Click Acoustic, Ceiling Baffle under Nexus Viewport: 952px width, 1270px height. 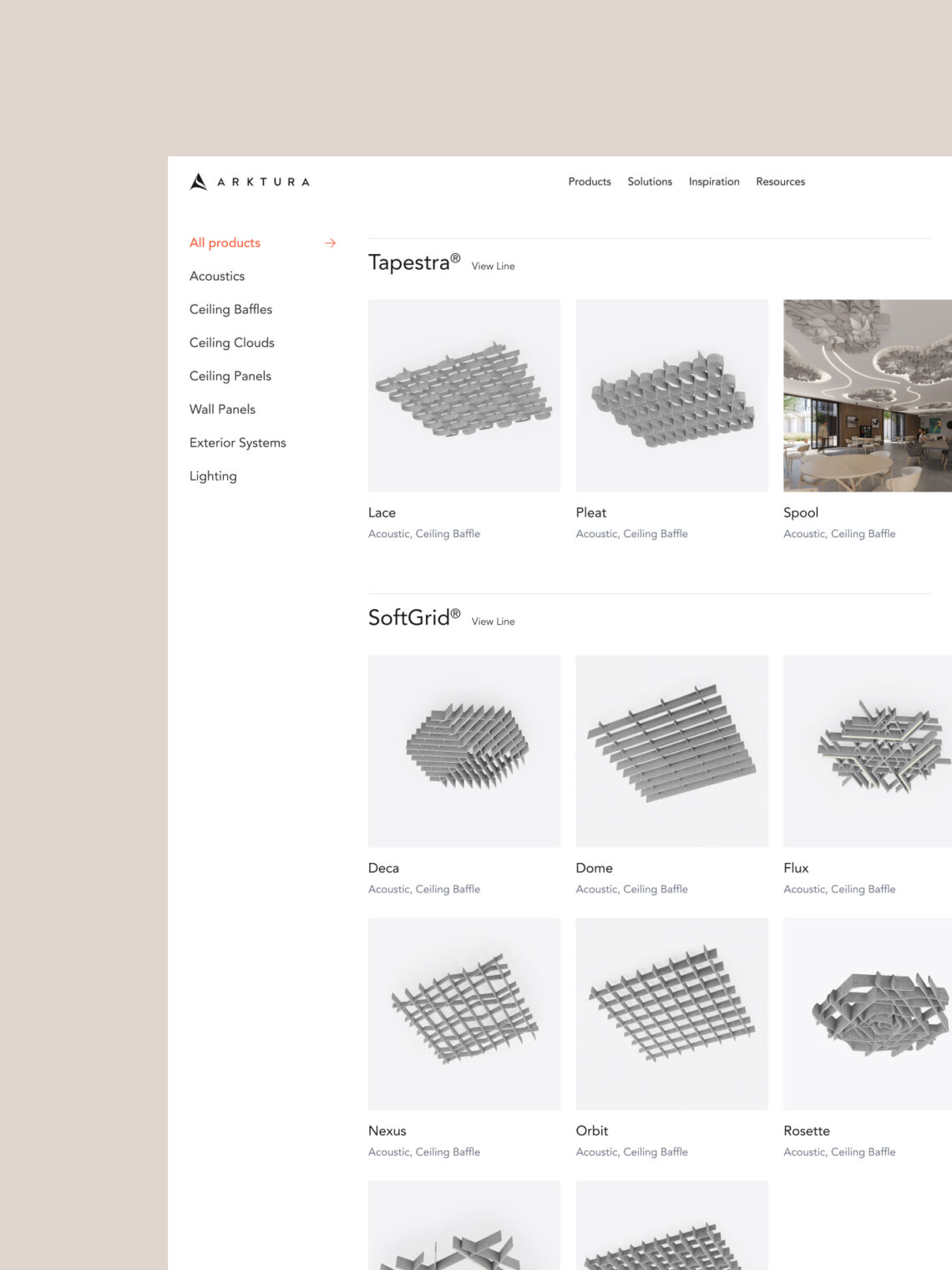[x=424, y=1152]
